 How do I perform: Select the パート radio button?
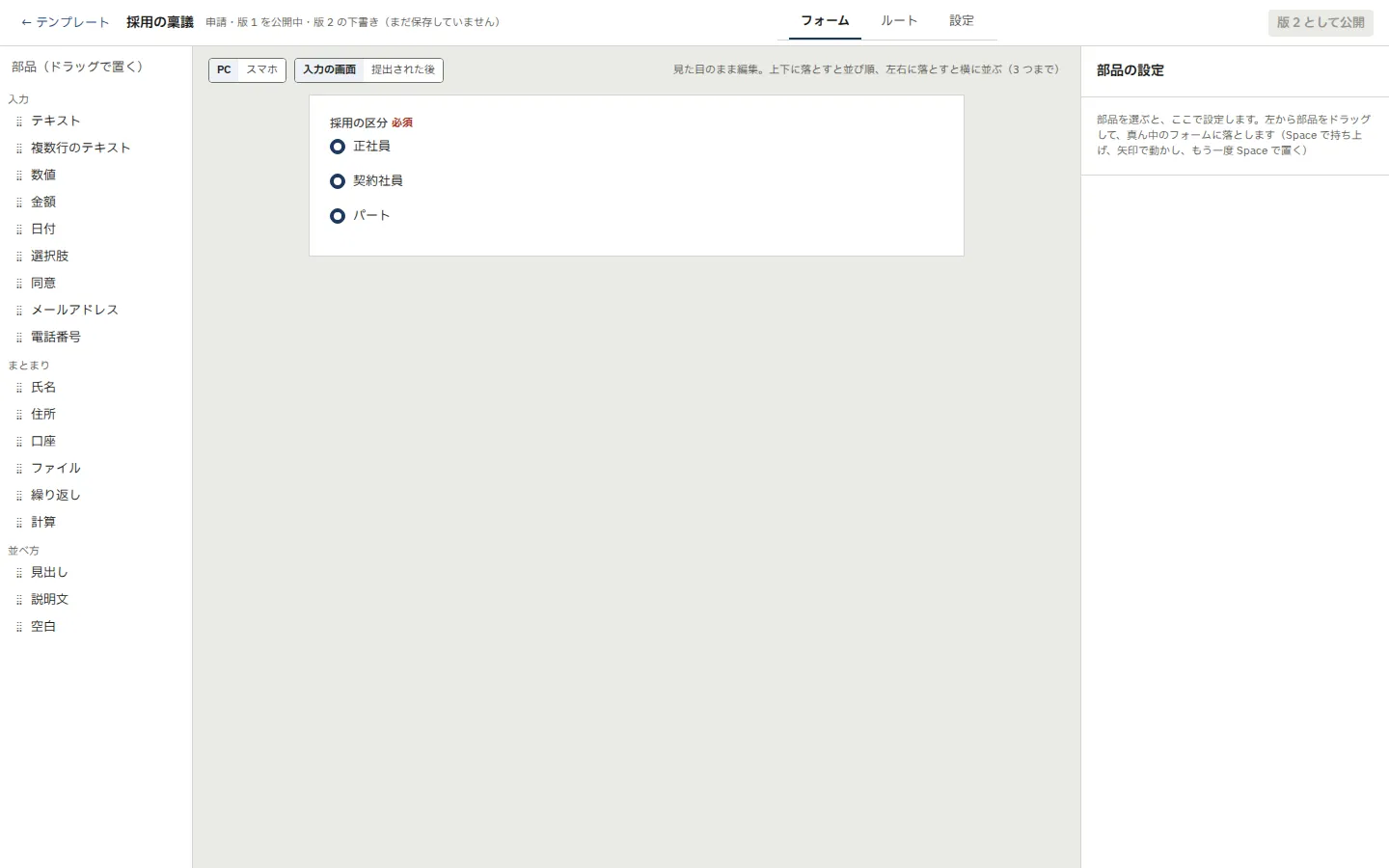tap(338, 216)
